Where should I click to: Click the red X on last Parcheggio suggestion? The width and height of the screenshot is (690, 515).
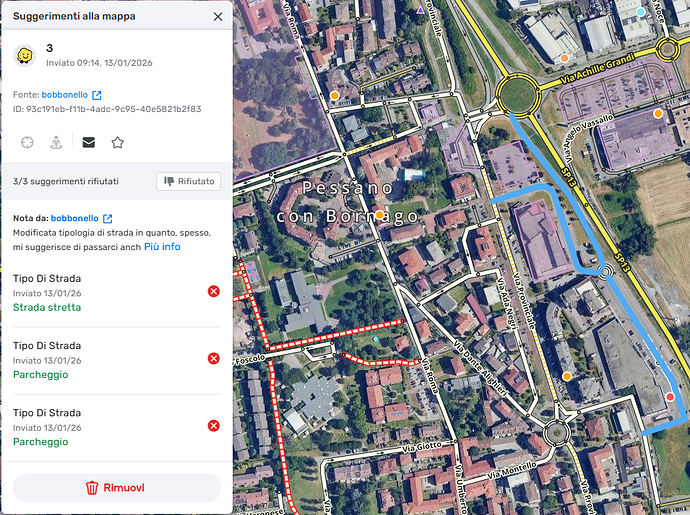click(213, 426)
